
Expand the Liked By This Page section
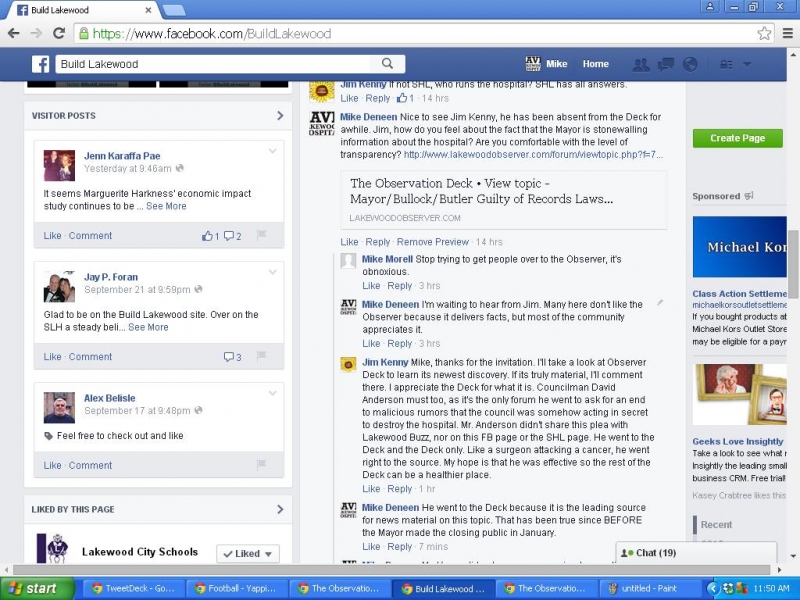tap(280, 510)
